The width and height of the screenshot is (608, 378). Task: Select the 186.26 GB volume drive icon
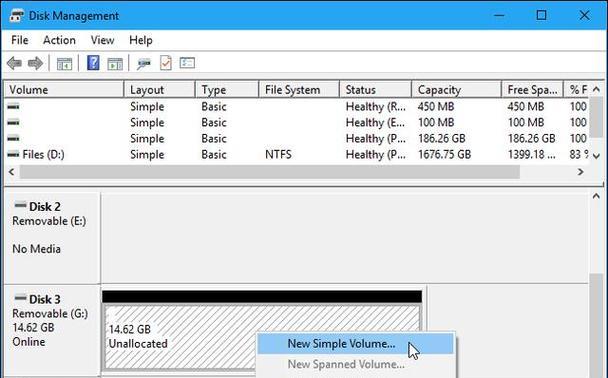(13, 138)
